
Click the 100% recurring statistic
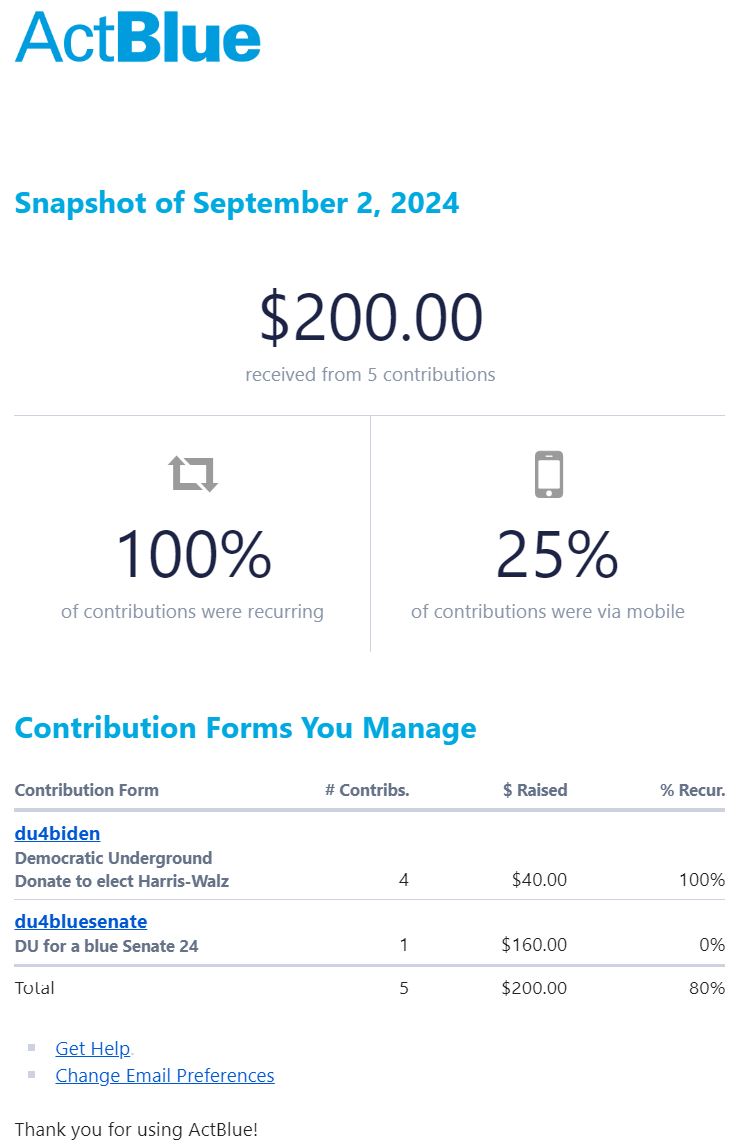pyautogui.click(x=194, y=555)
